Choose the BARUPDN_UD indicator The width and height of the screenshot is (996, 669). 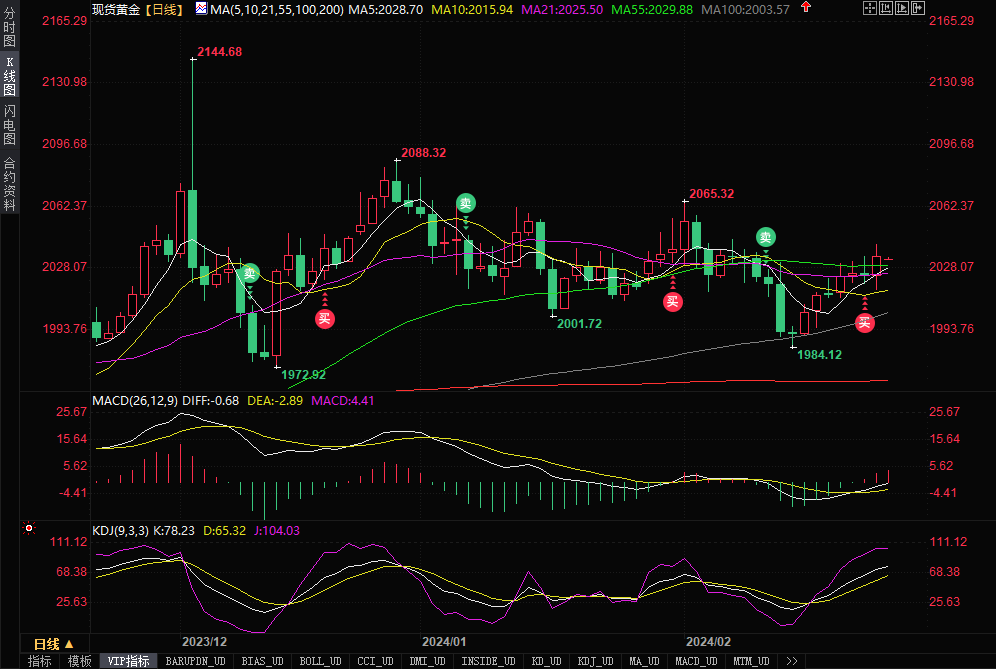(195, 661)
